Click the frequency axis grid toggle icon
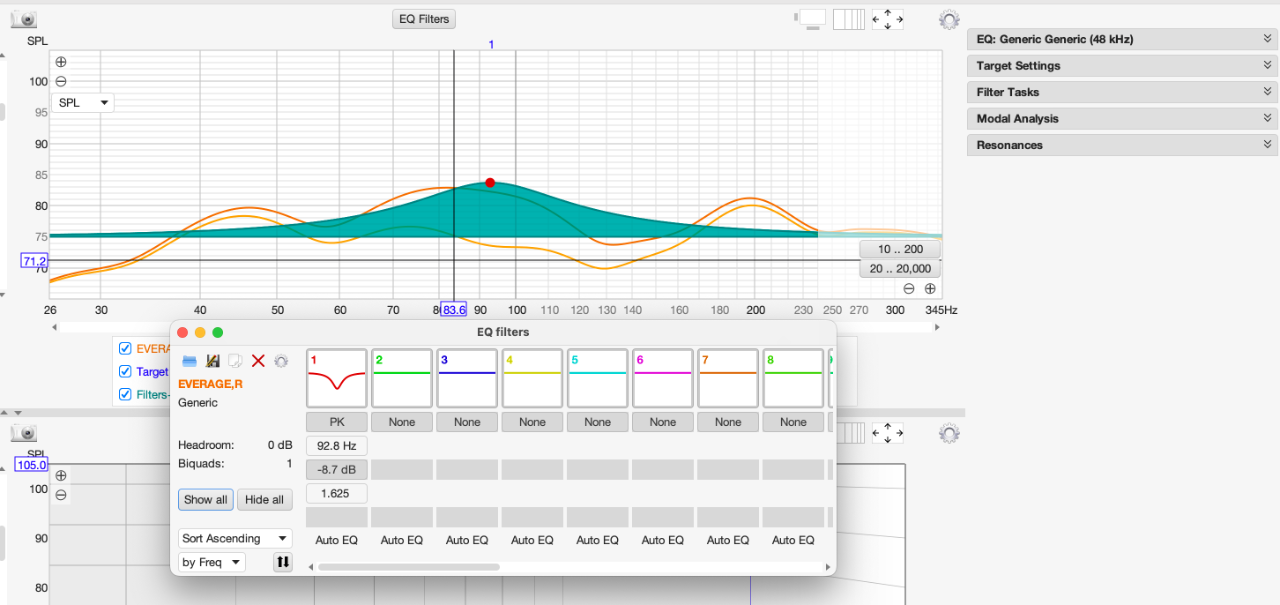The height and width of the screenshot is (605, 1280). (848, 18)
